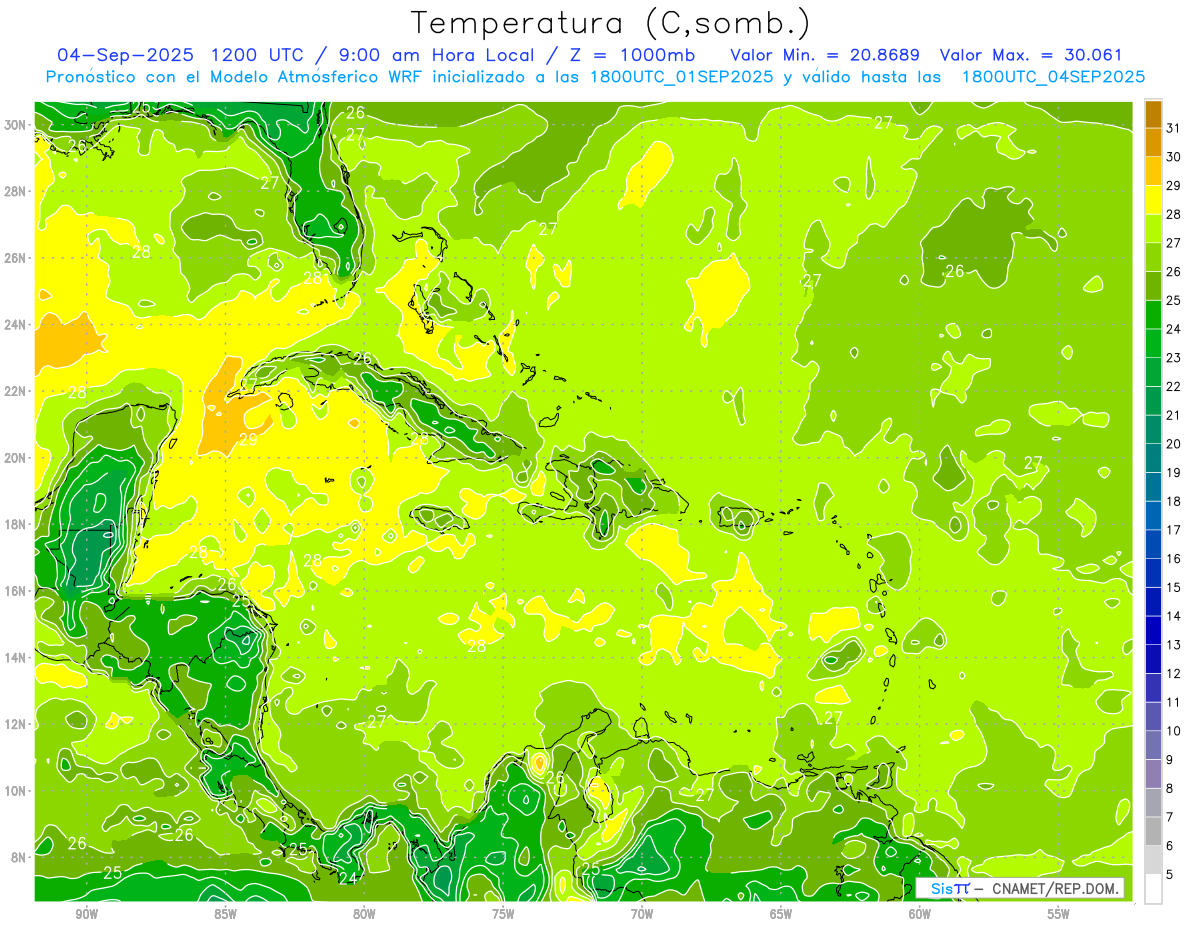Select the teal legend swatch between 19 and 20
This screenshot has width=1200, height=927.
click(1153, 458)
